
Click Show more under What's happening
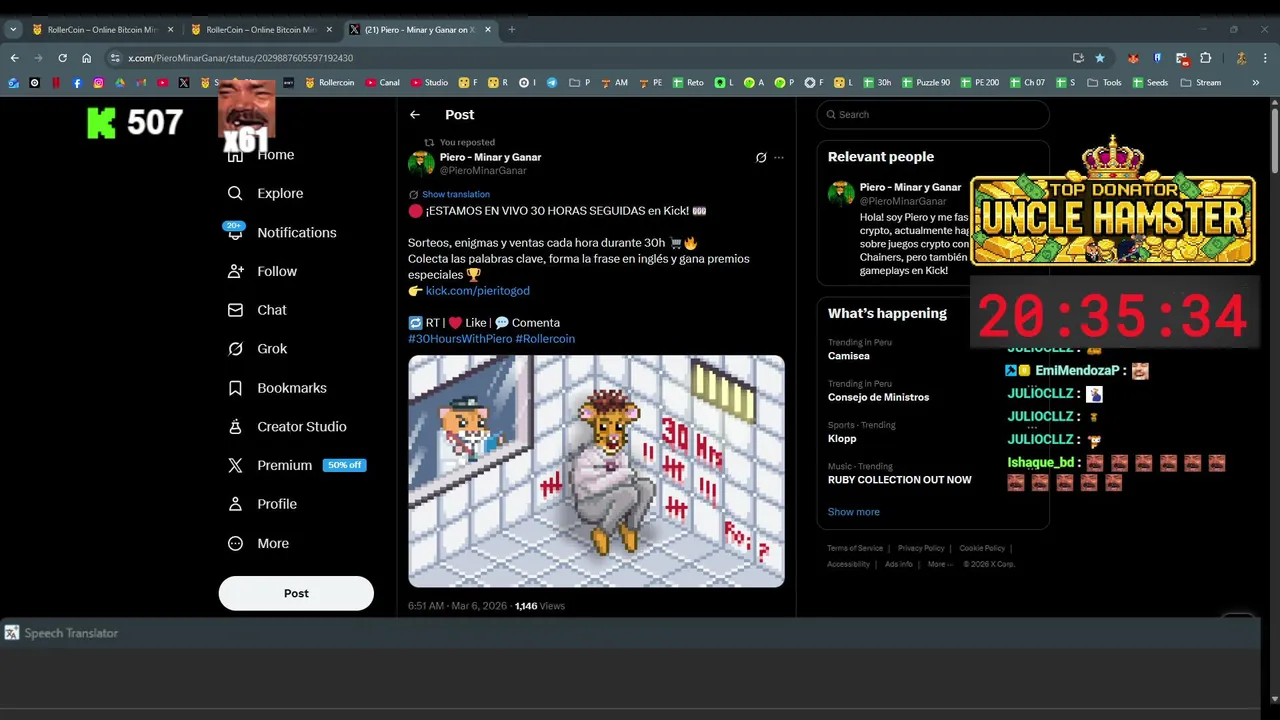click(x=853, y=512)
